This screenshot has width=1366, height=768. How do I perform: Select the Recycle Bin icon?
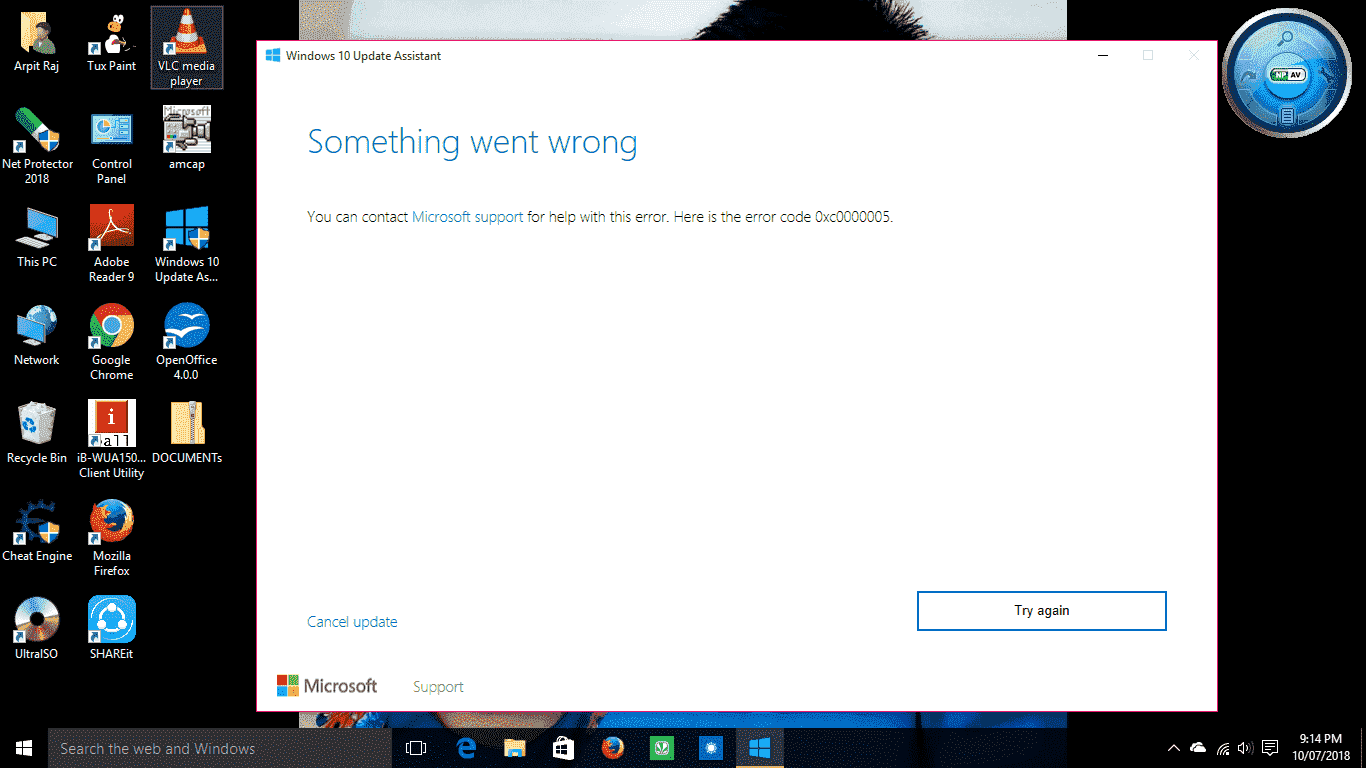[37, 433]
